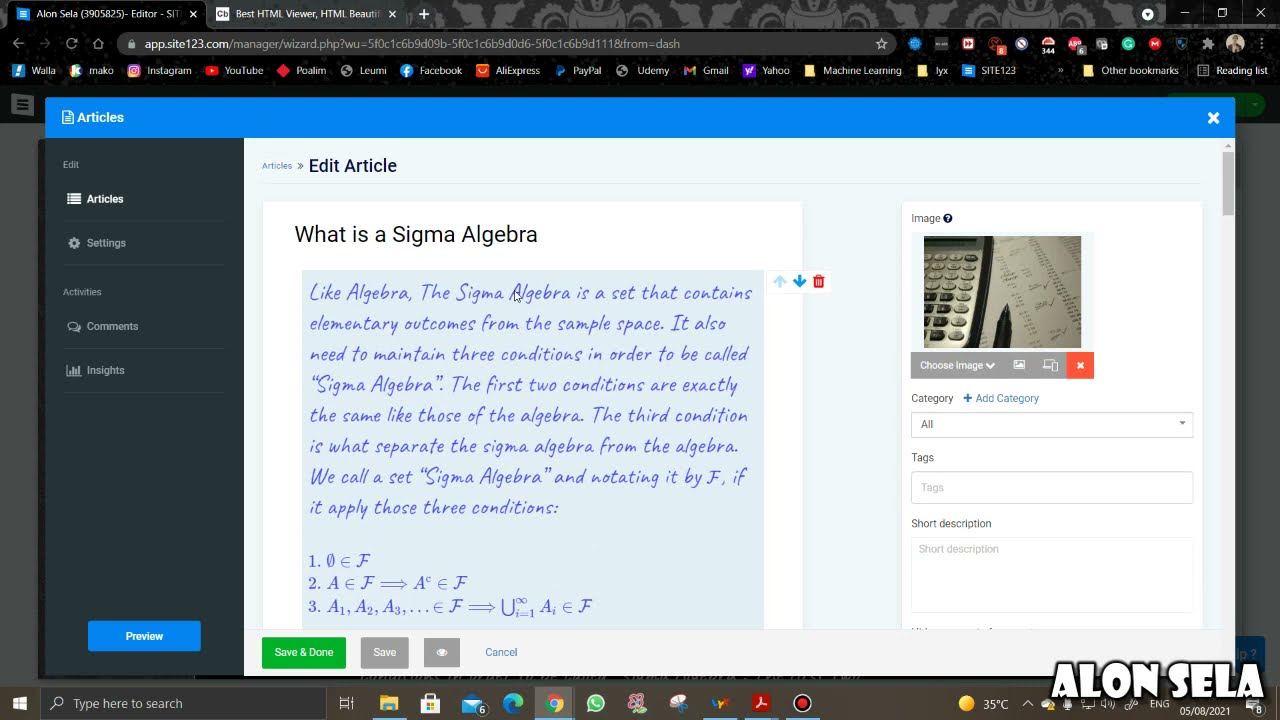The height and width of the screenshot is (720, 1280).
Task: Click the article title What is a Sigma Algebra
Action: (416, 234)
